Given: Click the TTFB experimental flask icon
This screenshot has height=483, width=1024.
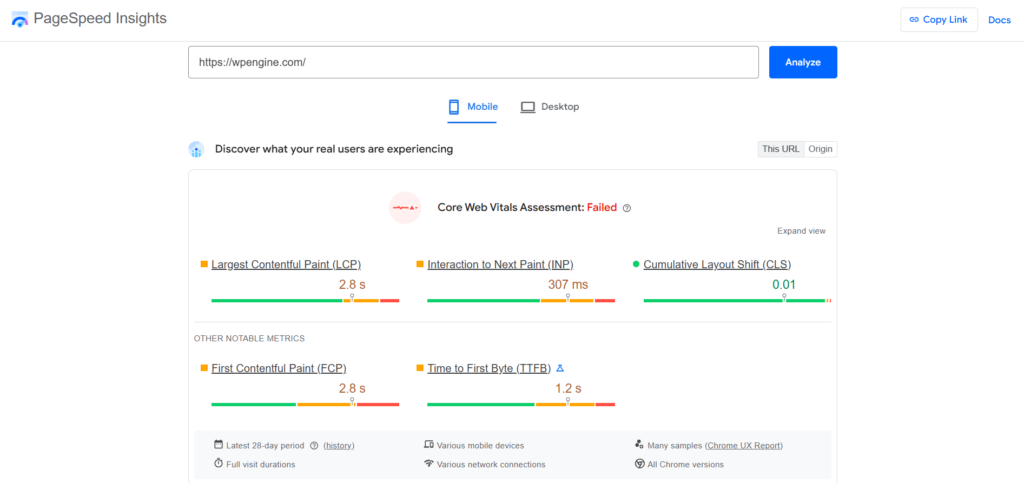Looking at the screenshot, I should click(560, 368).
